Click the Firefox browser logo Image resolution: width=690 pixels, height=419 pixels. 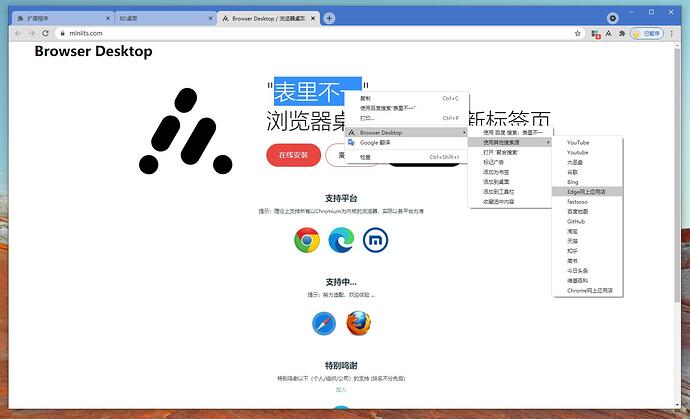[358, 323]
